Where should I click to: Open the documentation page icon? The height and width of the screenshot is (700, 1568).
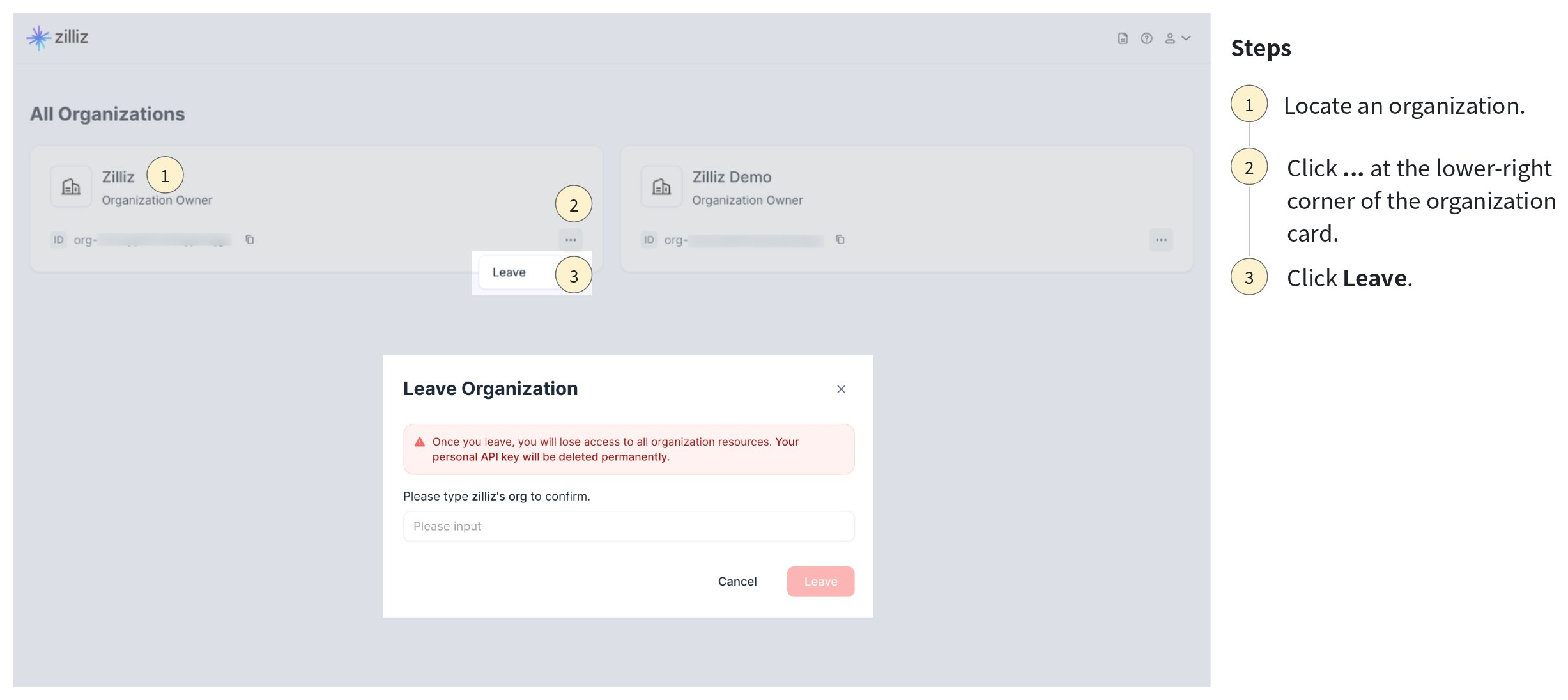point(1123,38)
